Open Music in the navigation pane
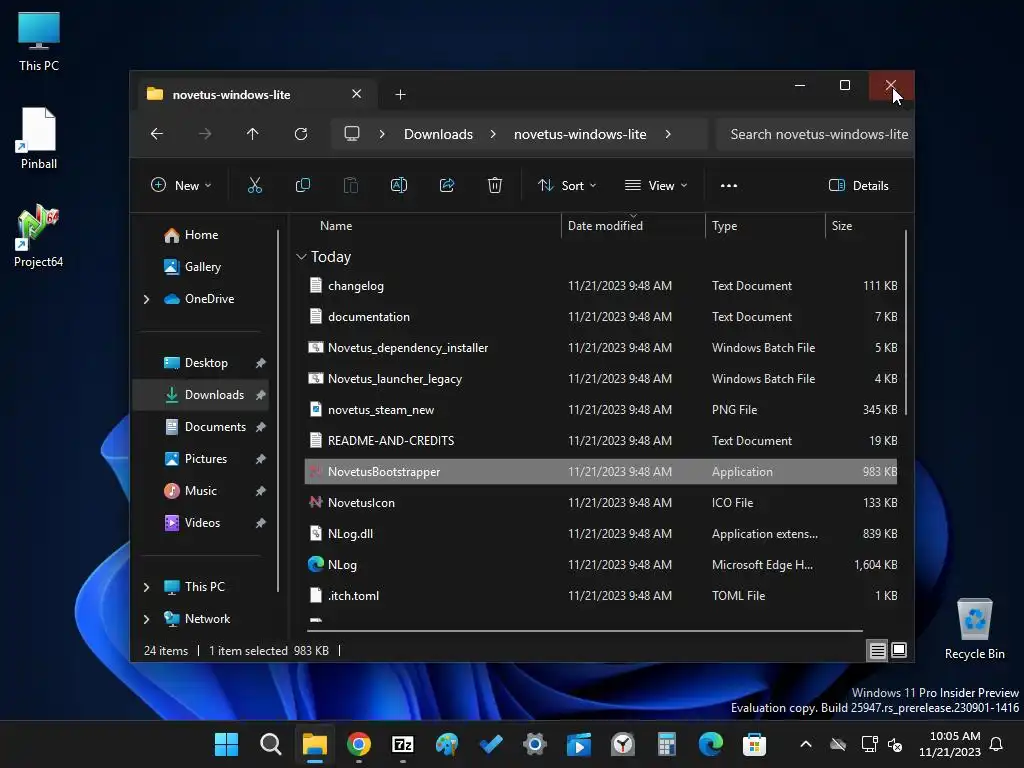This screenshot has height=768, width=1024. (190, 491)
